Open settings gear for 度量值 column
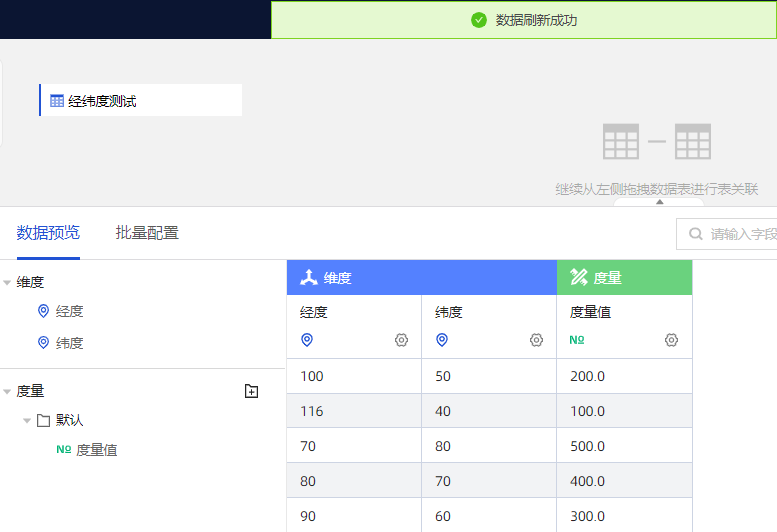Viewport: 777px width, 532px height. pos(671,340)
